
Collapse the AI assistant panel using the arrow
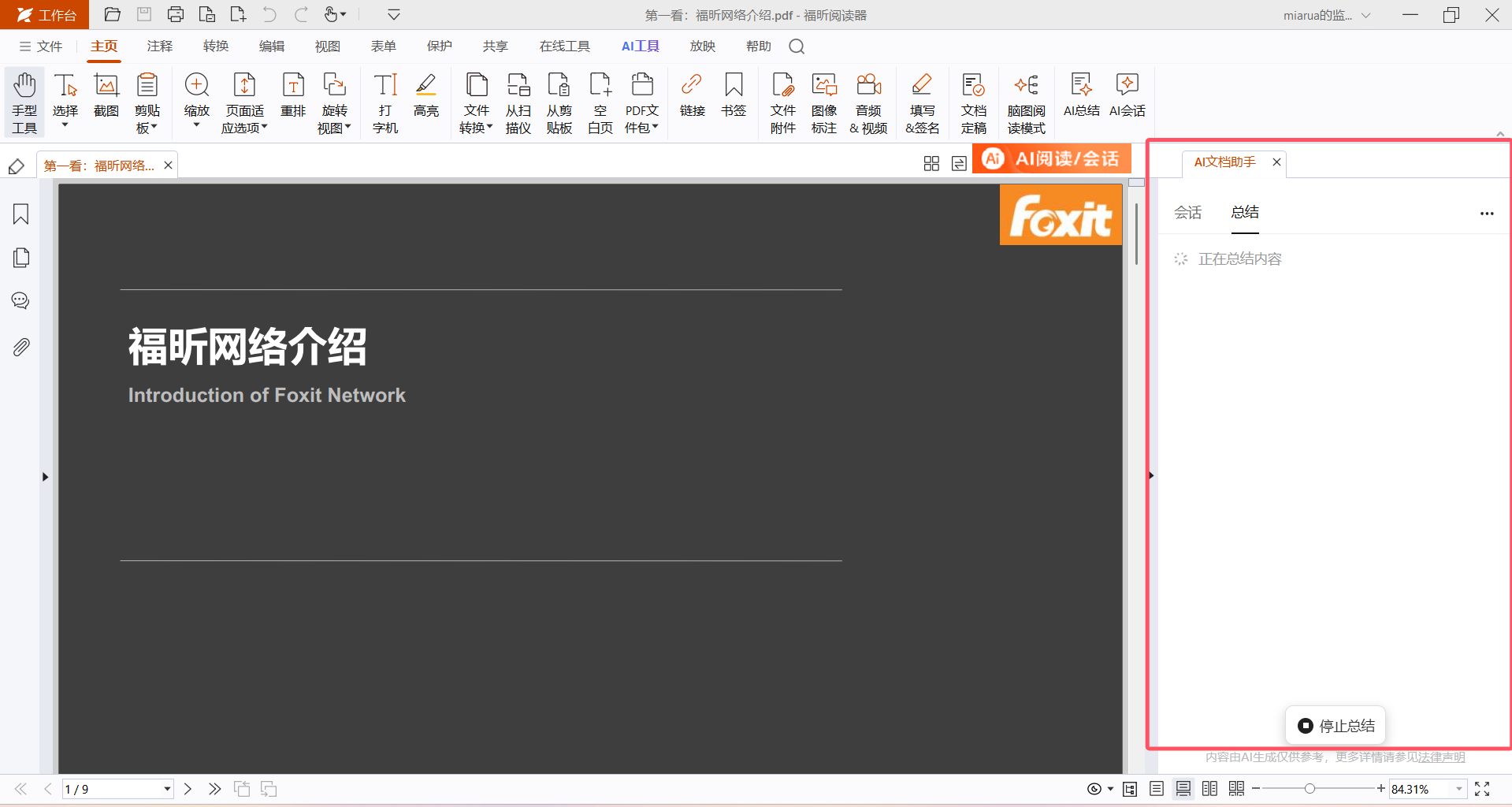pos(1151,475)
